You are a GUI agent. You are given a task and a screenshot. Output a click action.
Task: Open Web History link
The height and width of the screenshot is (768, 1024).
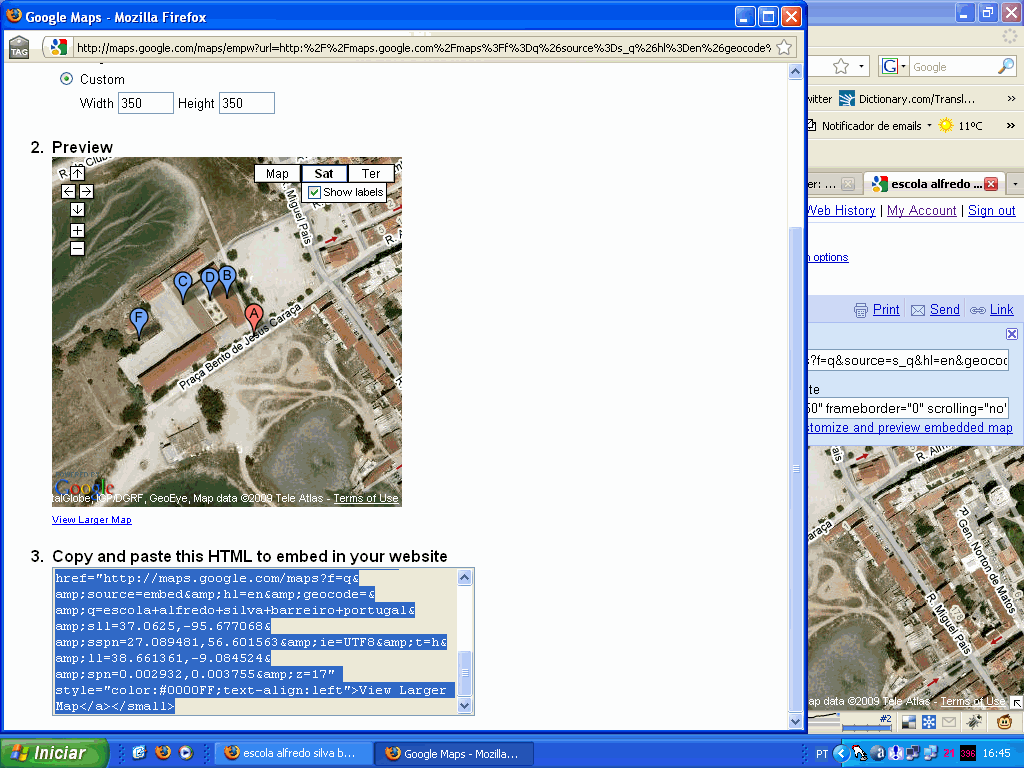(x=841, y=210)
